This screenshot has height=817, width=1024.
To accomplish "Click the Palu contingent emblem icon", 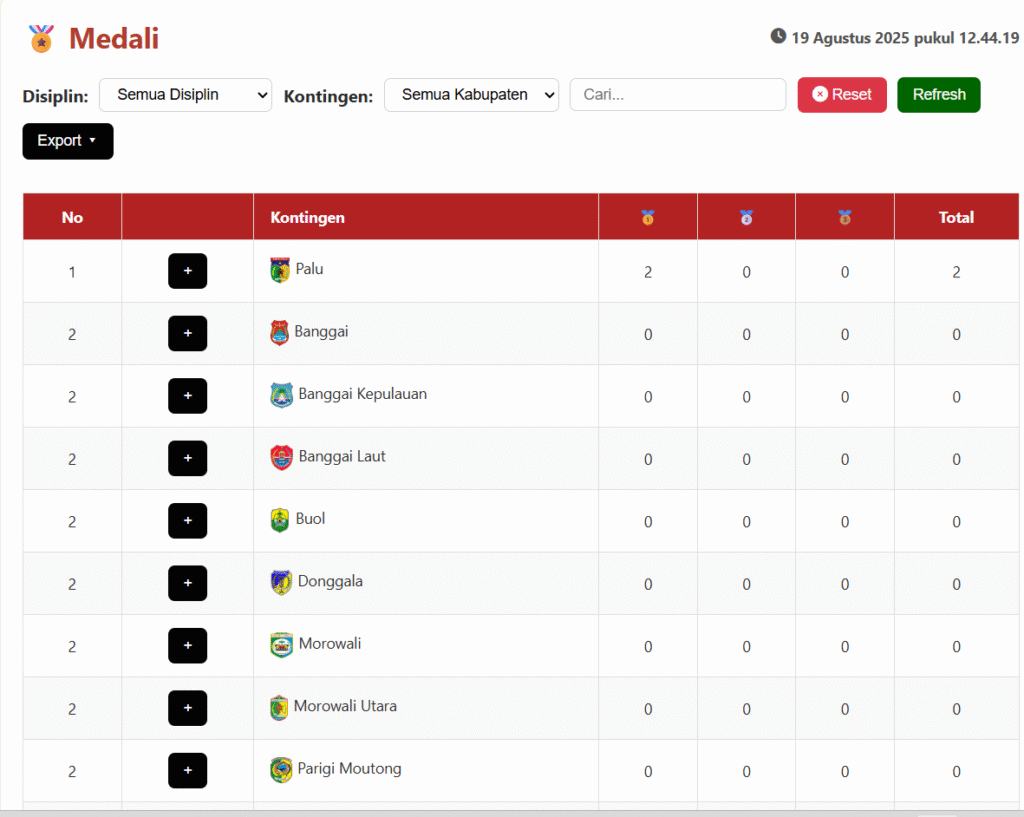I will 280,270.
